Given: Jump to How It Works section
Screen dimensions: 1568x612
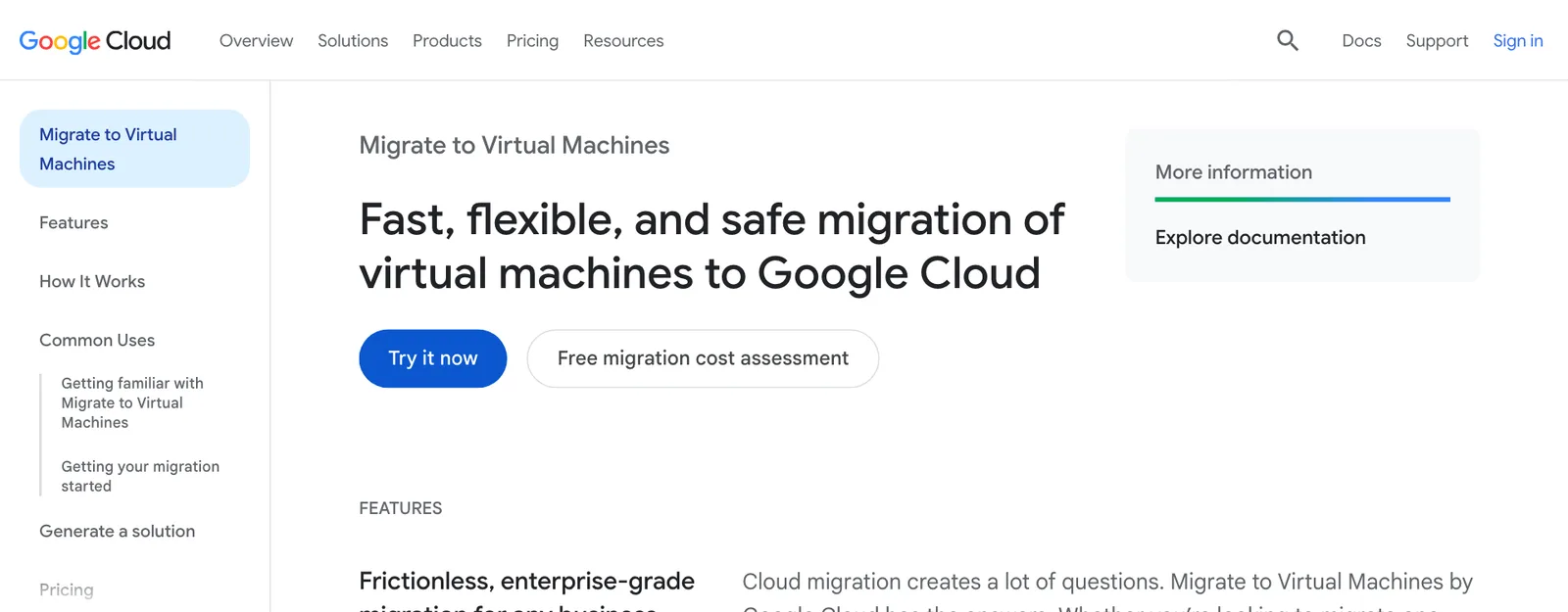Looking at the screenshot, I should coord(92,281).
